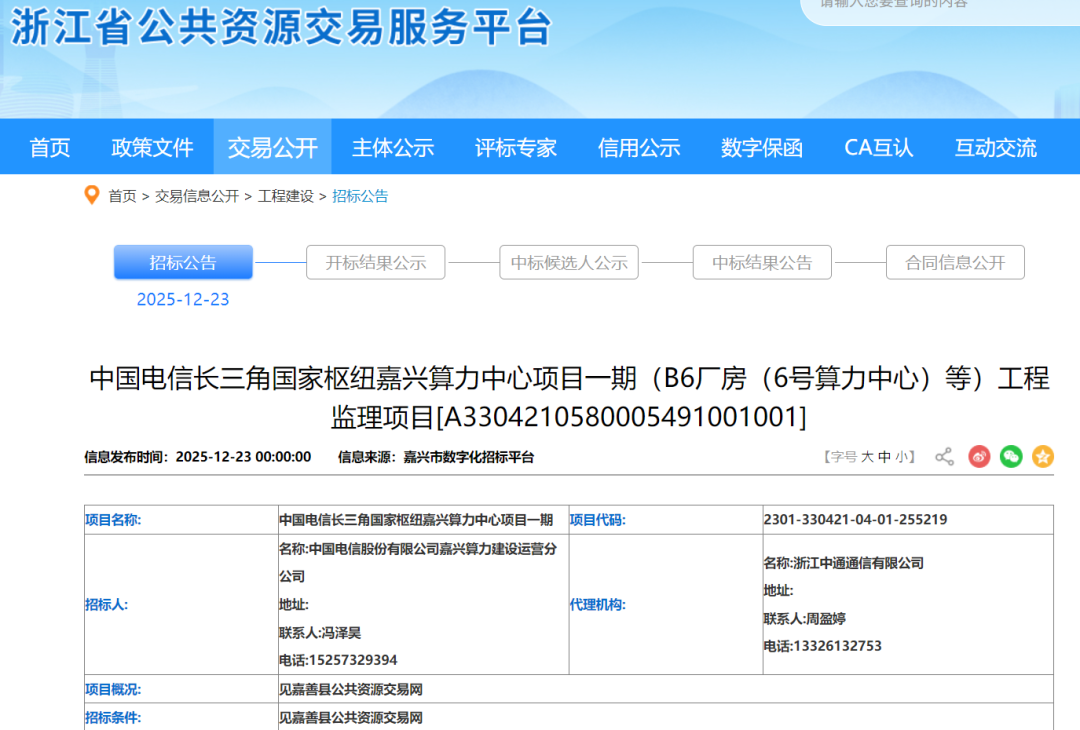Share the notice to Weibo
1080x730 pixels.
pos(979,457)
